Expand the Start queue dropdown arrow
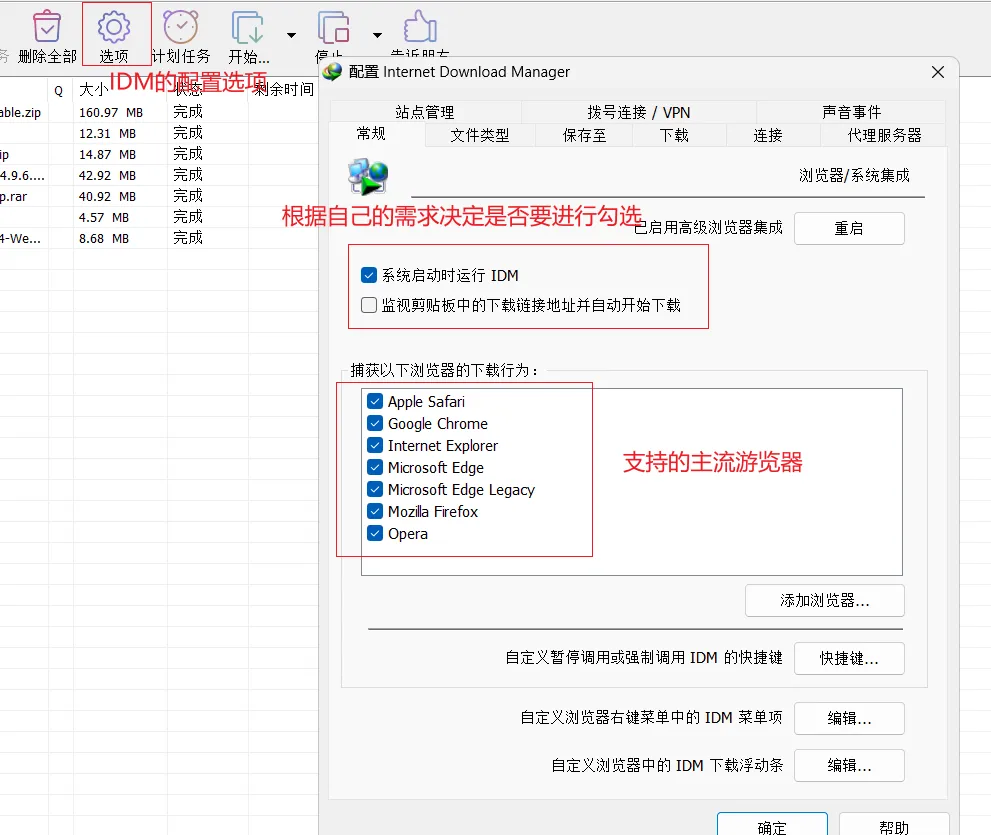Screen dimensions: 991x835 [291, 35]
